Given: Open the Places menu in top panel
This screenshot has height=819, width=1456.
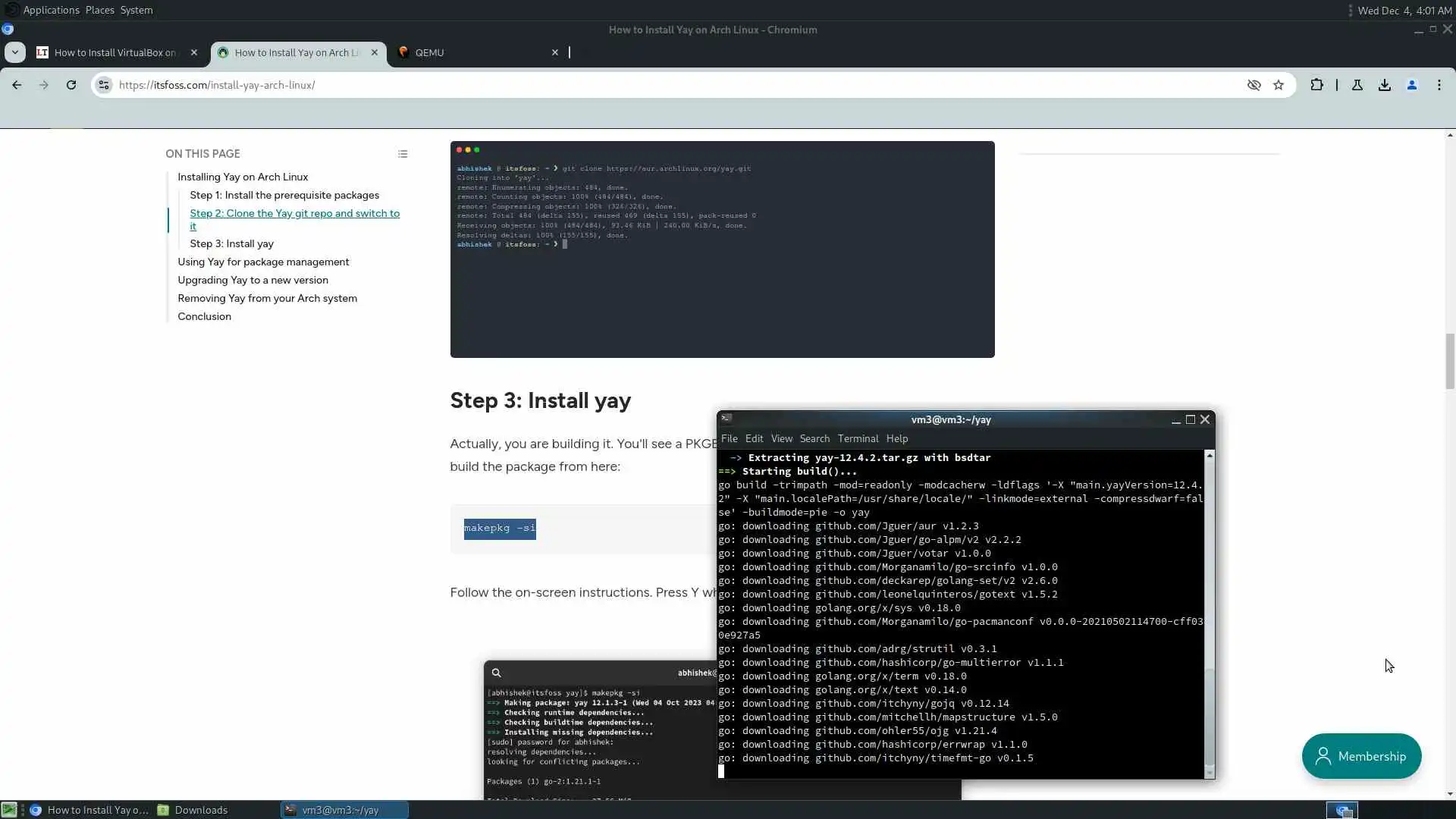Looking at the screenshot, I should pos(99,10).
